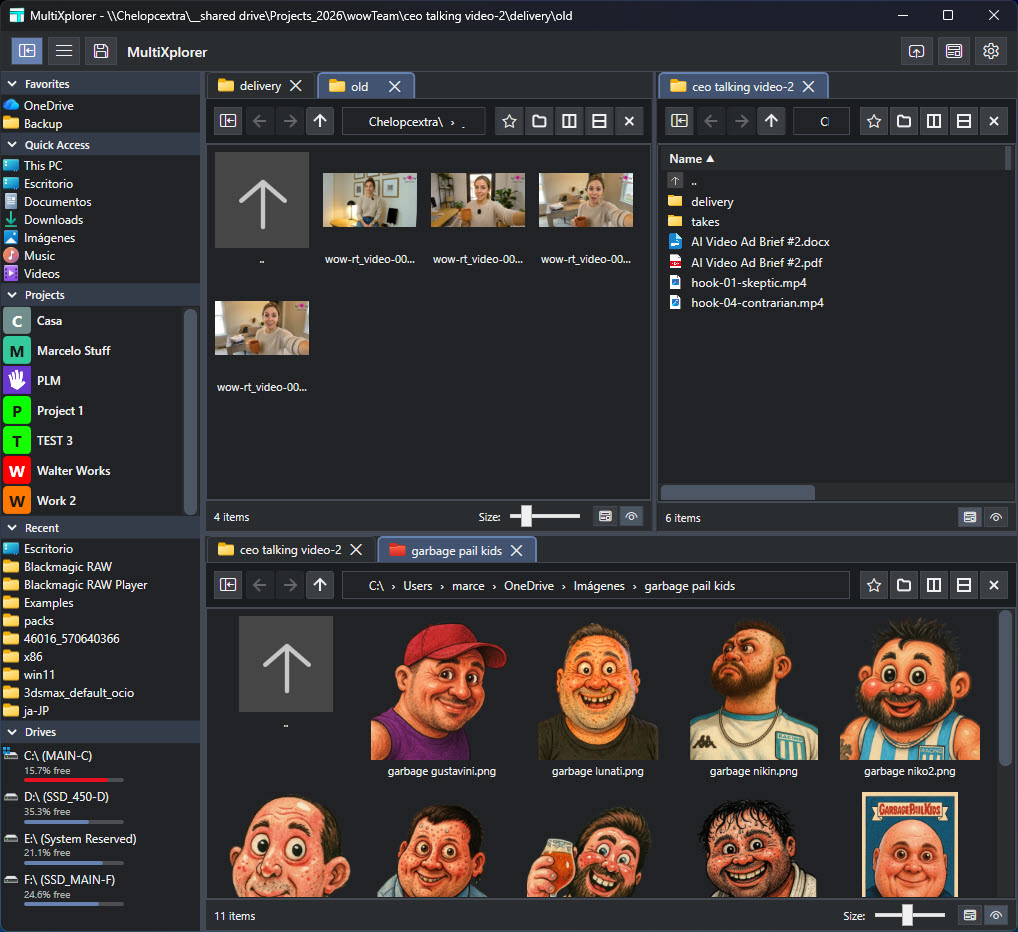Viewport: 1018px width, 932px height.
Task: Toggle preview eye in top-right status bar
Action: click(996, 517)
